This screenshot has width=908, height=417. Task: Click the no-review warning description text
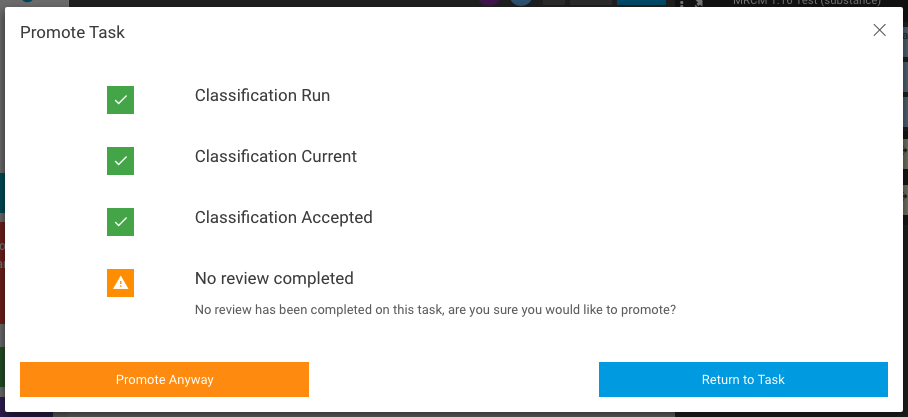tap(435, 309)
